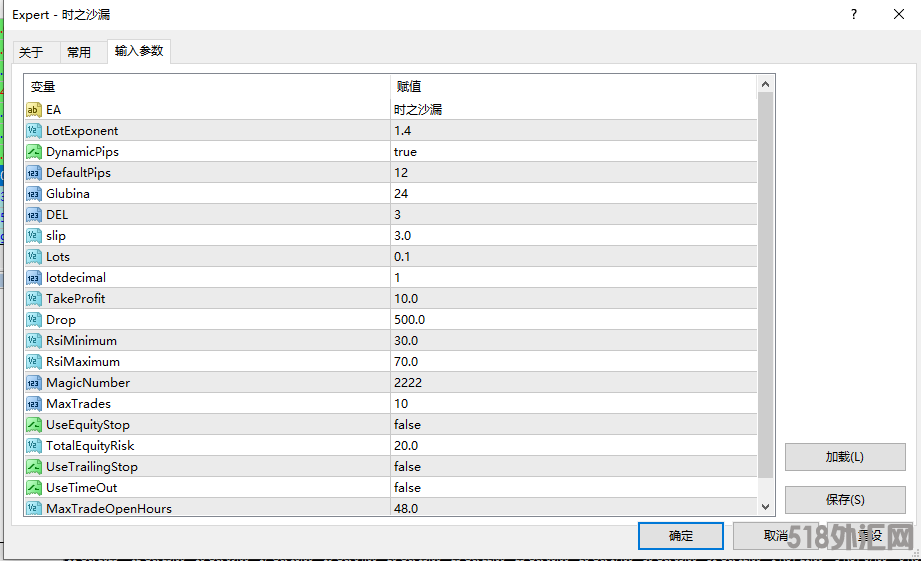Select the DynamicPips true value cell
Screen dimensions: 921x561
(405, 152)
